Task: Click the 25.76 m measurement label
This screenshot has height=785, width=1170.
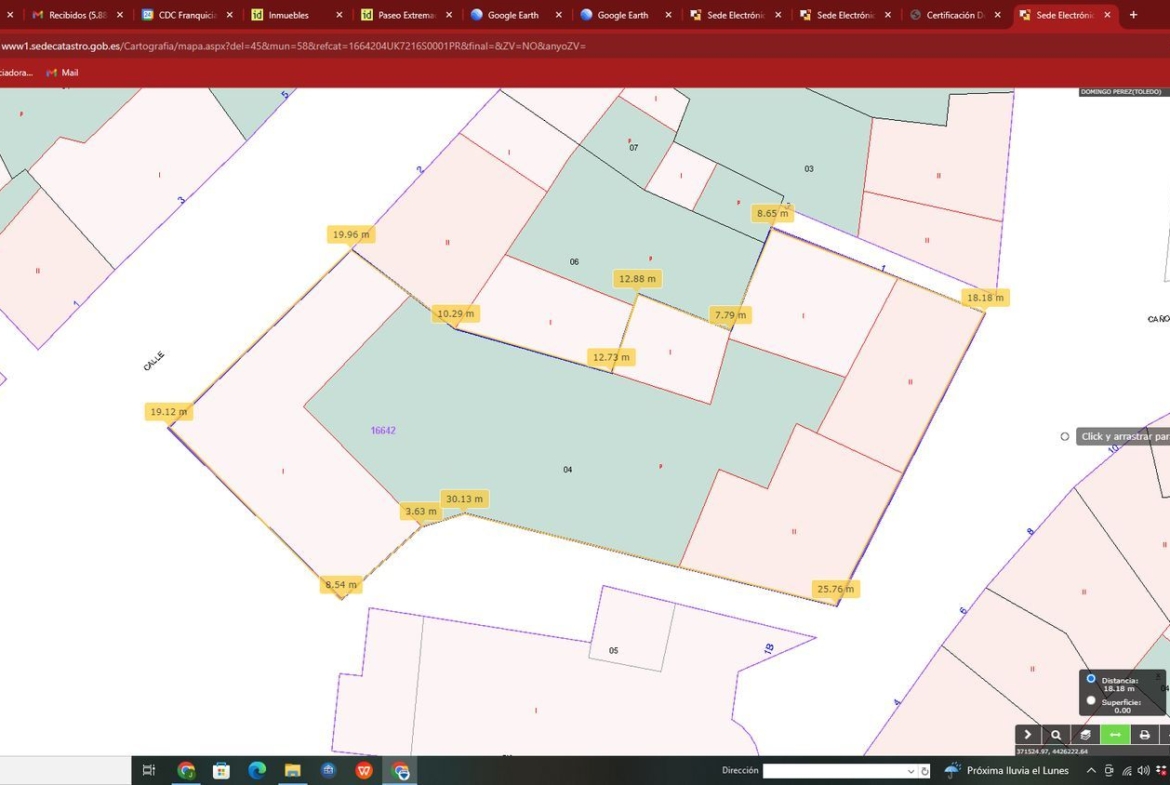Action: tap(835, 589)
